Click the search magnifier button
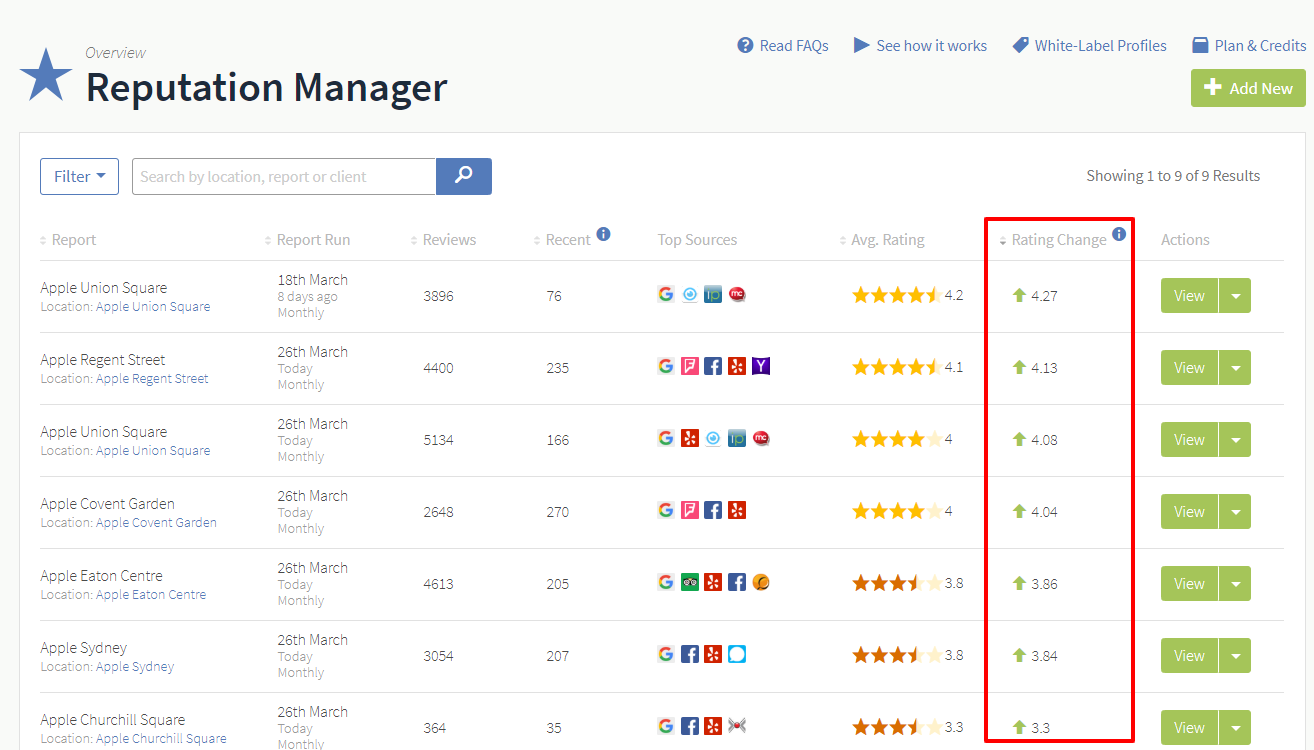1314x750 pixels. tap(463, 176)
